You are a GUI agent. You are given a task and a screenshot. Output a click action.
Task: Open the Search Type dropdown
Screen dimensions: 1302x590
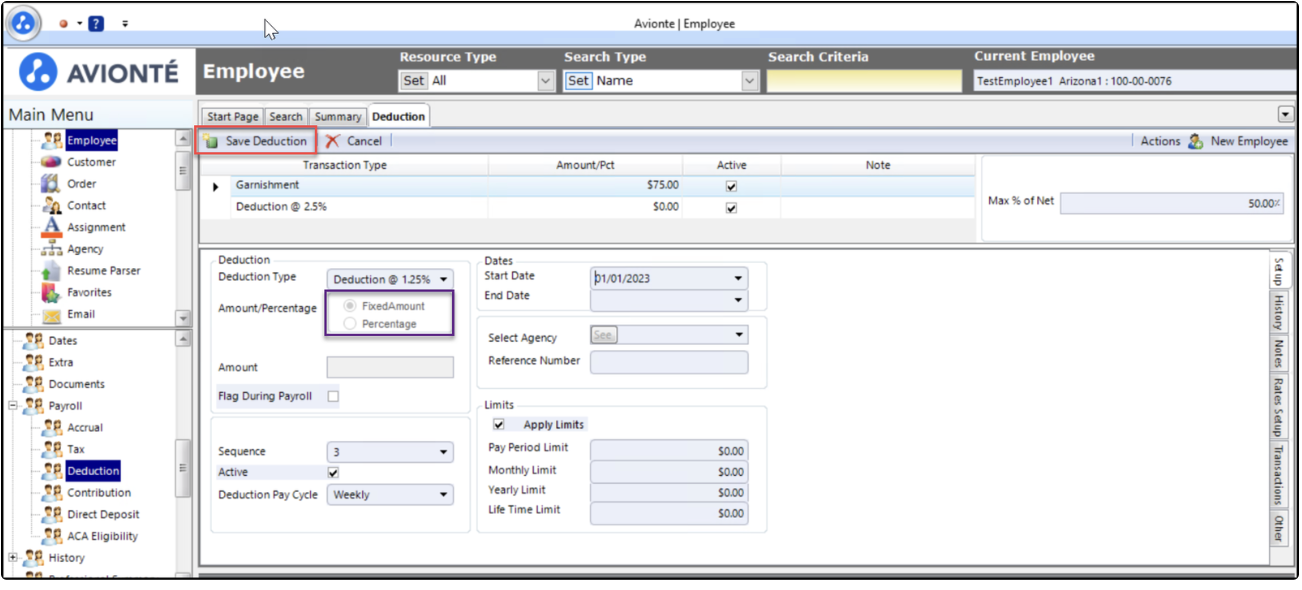[751, 81]
